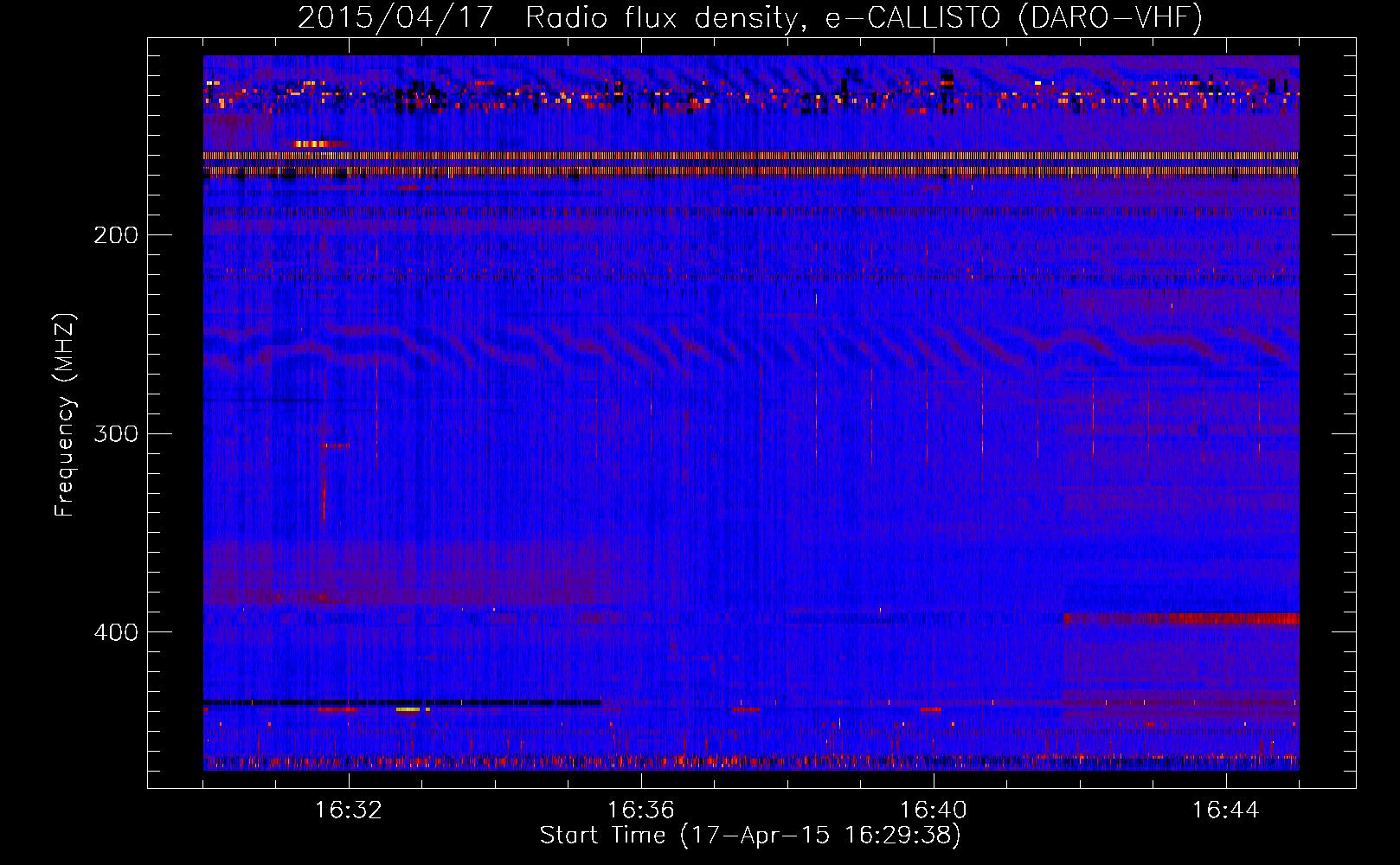Click the black horizontal line below 400 MHz
The width and height of the screenshot is (1400, 865).
pyautogui.click(x=402, y=702)
